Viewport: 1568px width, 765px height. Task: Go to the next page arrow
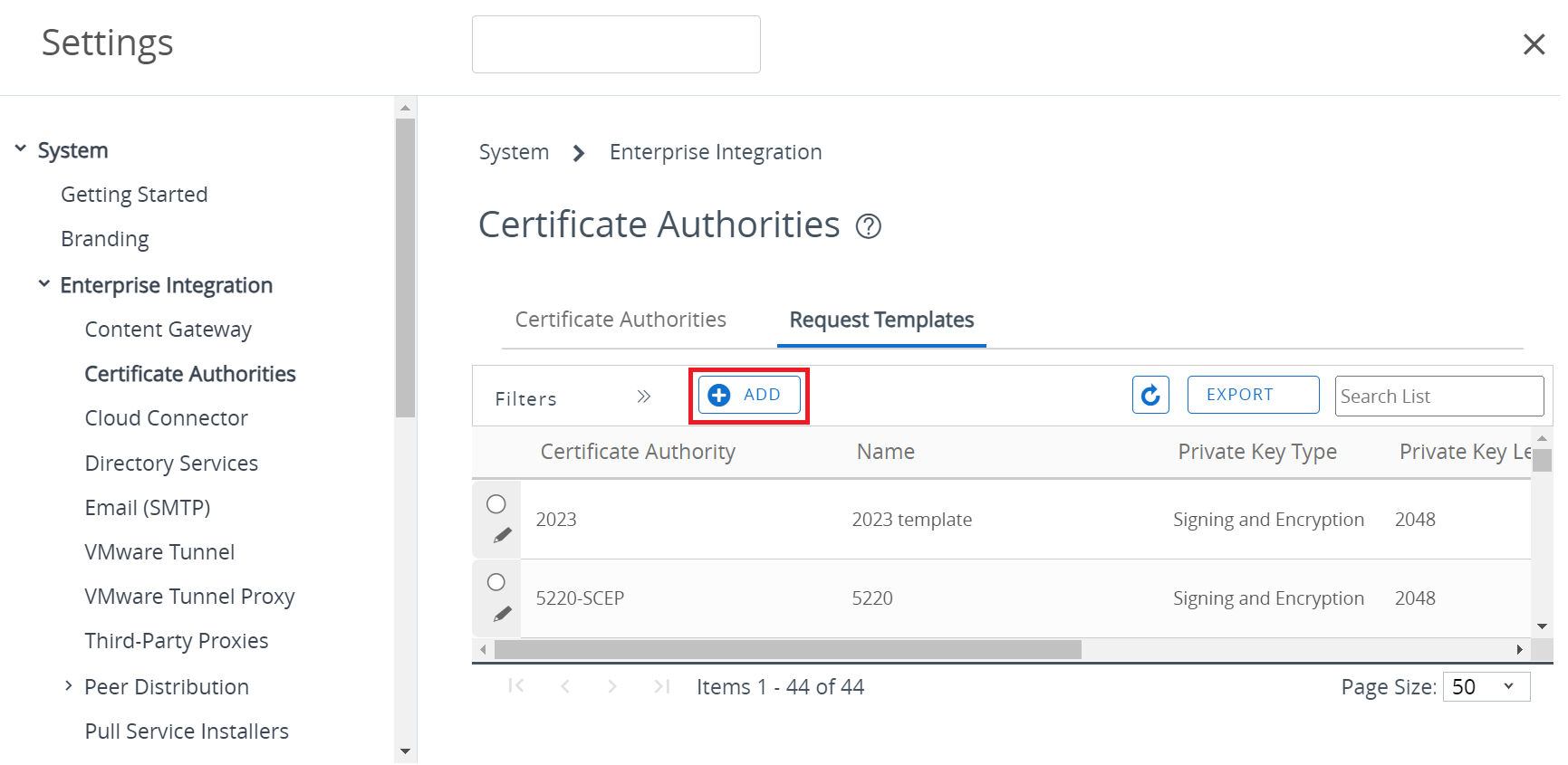(x=612, y=687)
